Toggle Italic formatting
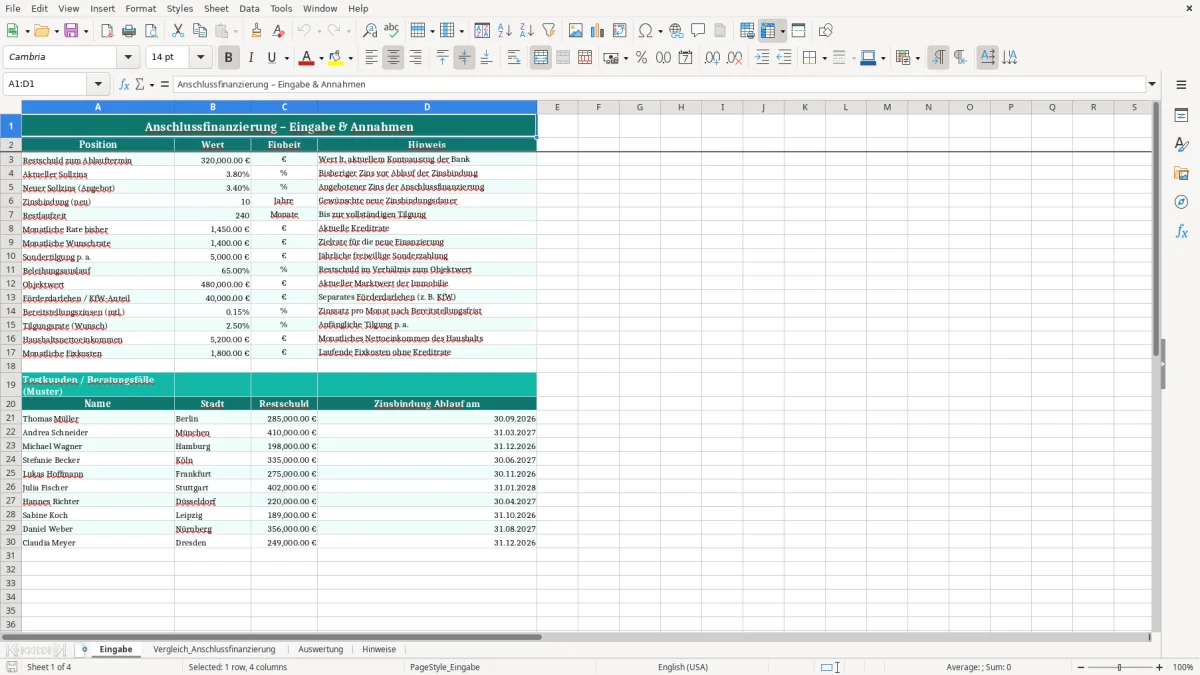The image size is (1200, 675). (251, 58)
